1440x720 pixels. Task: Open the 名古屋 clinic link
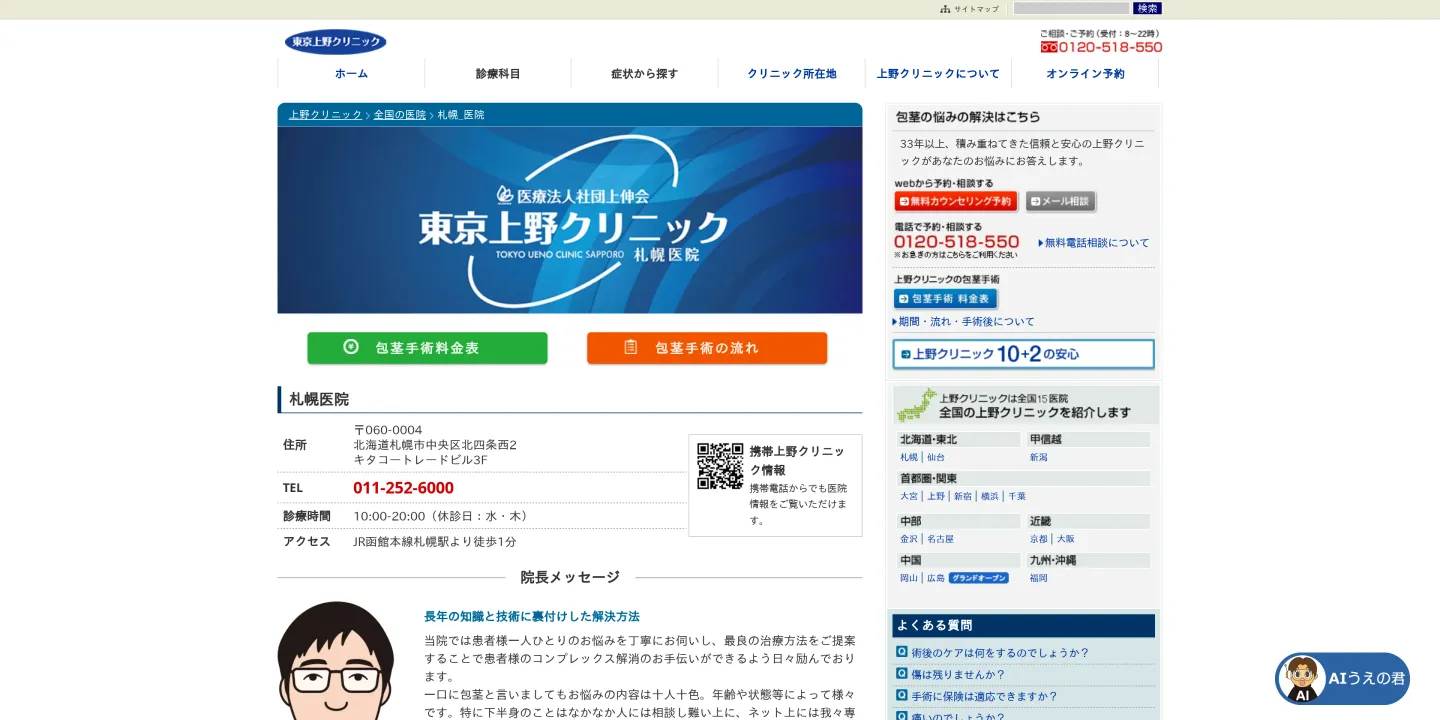point(940,539)
